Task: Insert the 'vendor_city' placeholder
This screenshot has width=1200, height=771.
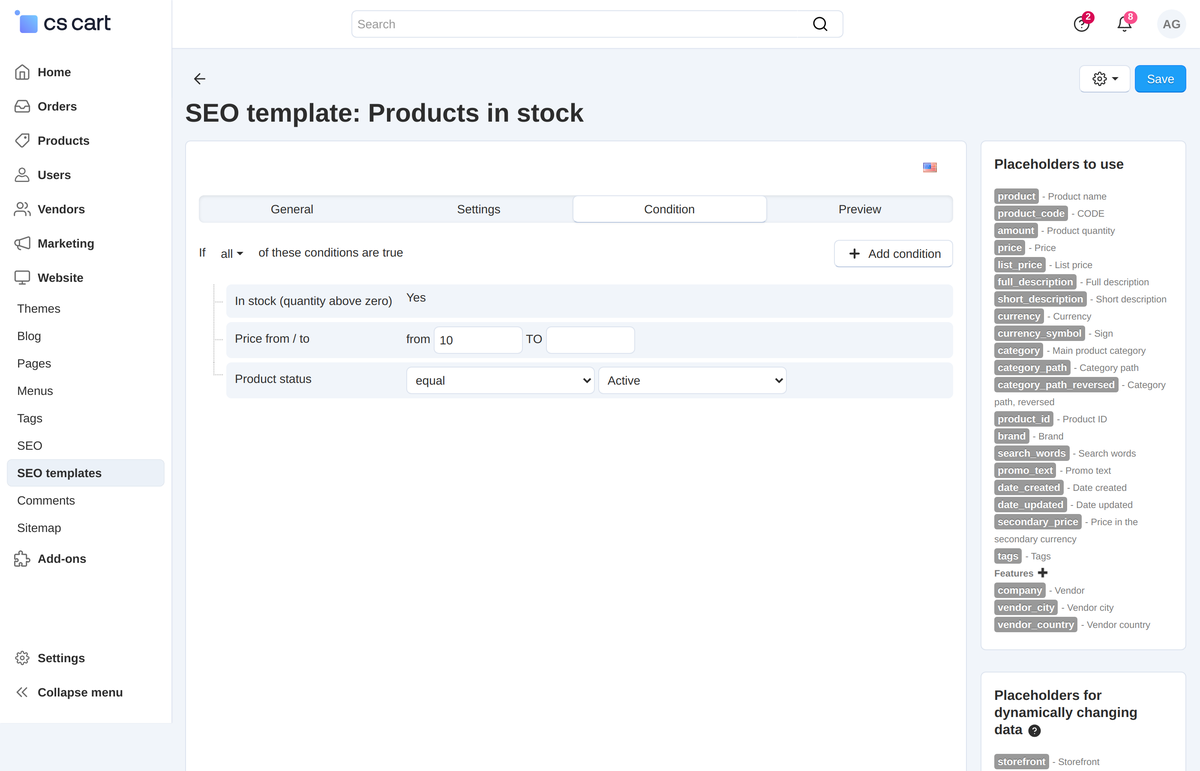Action: click(x=1026, y=607)
